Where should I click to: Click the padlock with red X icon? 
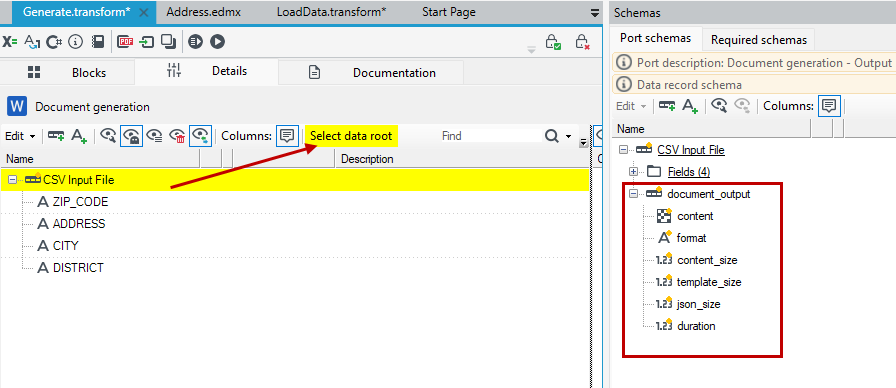(x=582, y=42)
